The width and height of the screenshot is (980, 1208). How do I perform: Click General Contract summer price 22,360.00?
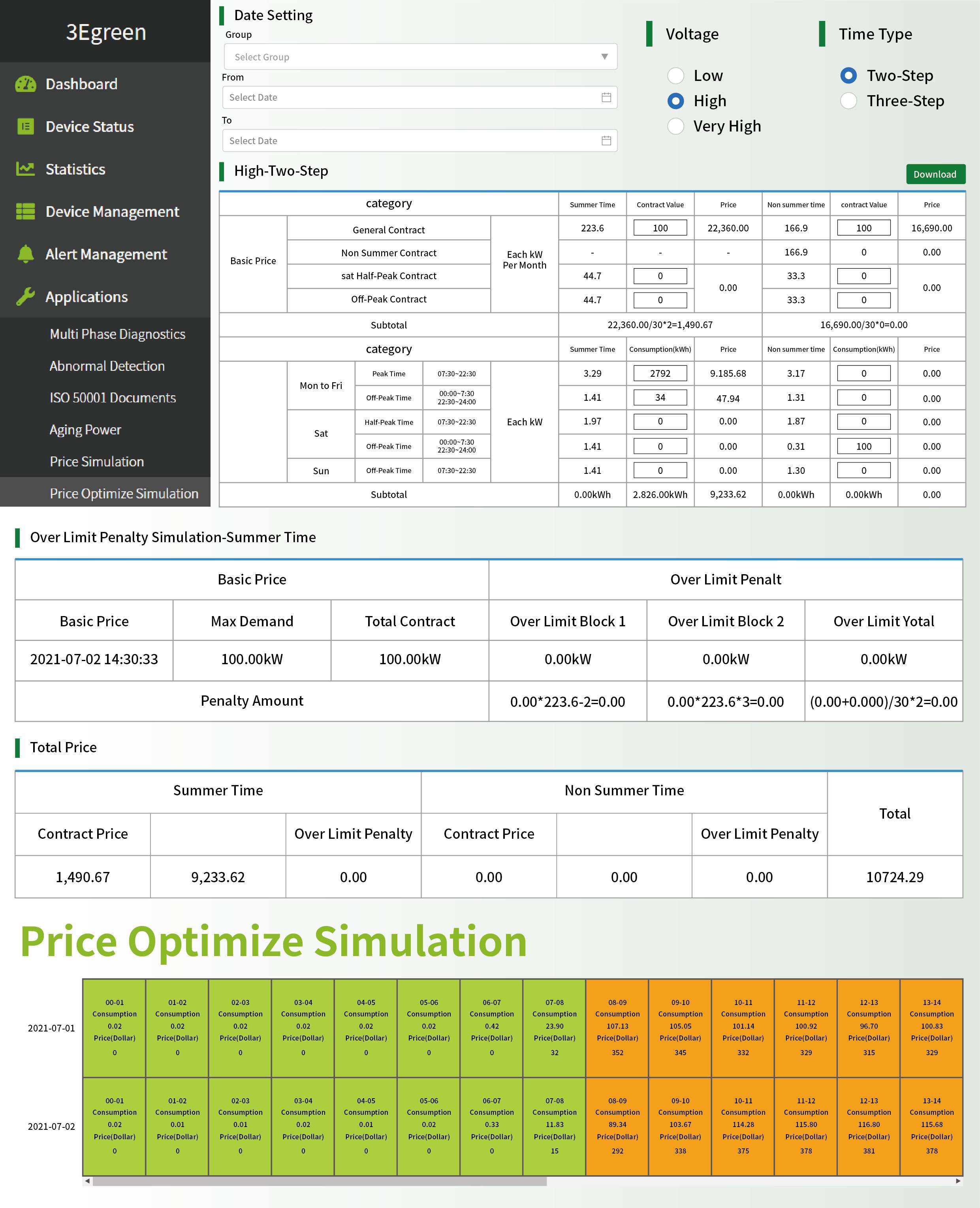click(728, 228)
